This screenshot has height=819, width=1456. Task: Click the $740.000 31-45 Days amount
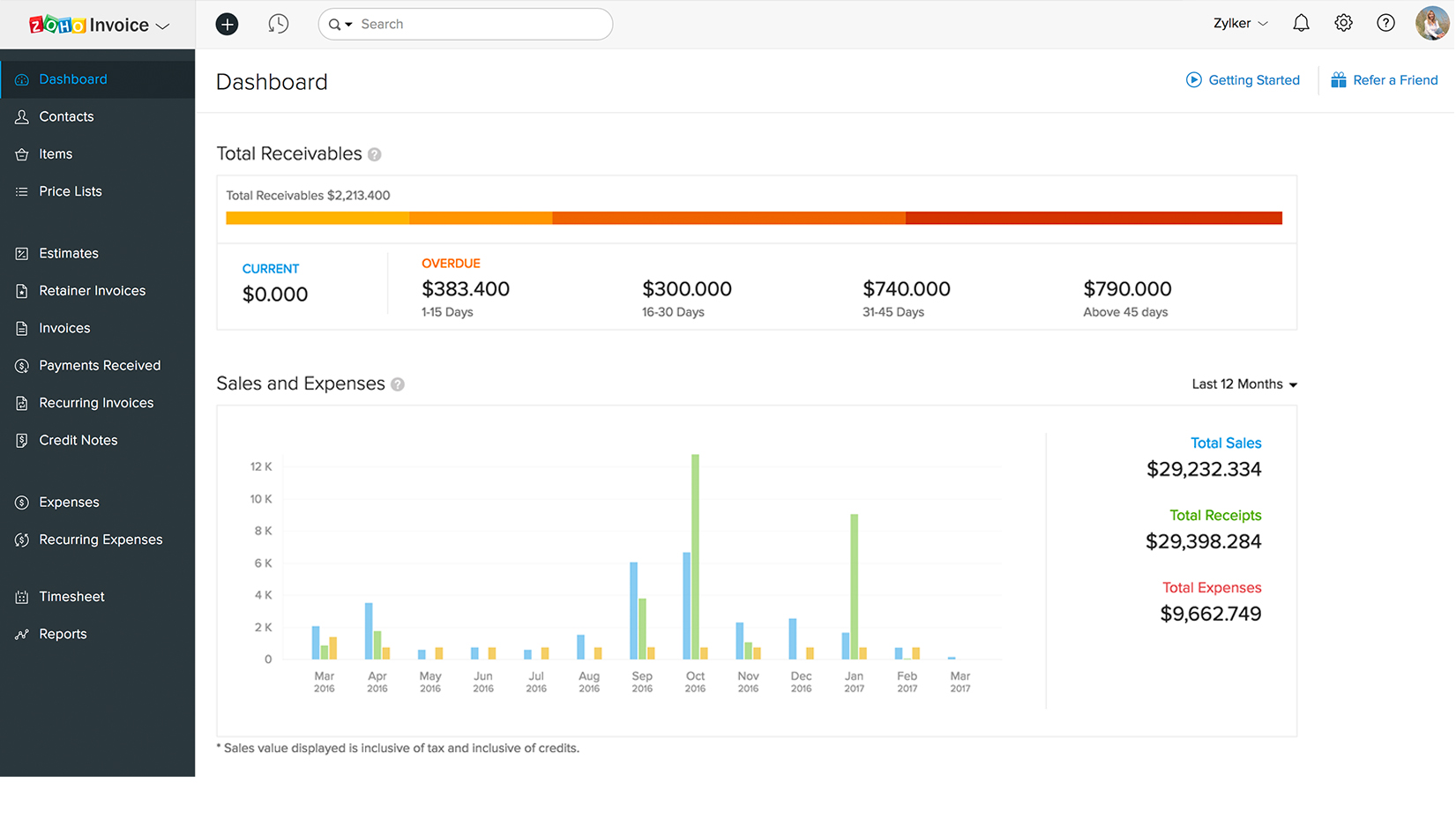(907, 289)
